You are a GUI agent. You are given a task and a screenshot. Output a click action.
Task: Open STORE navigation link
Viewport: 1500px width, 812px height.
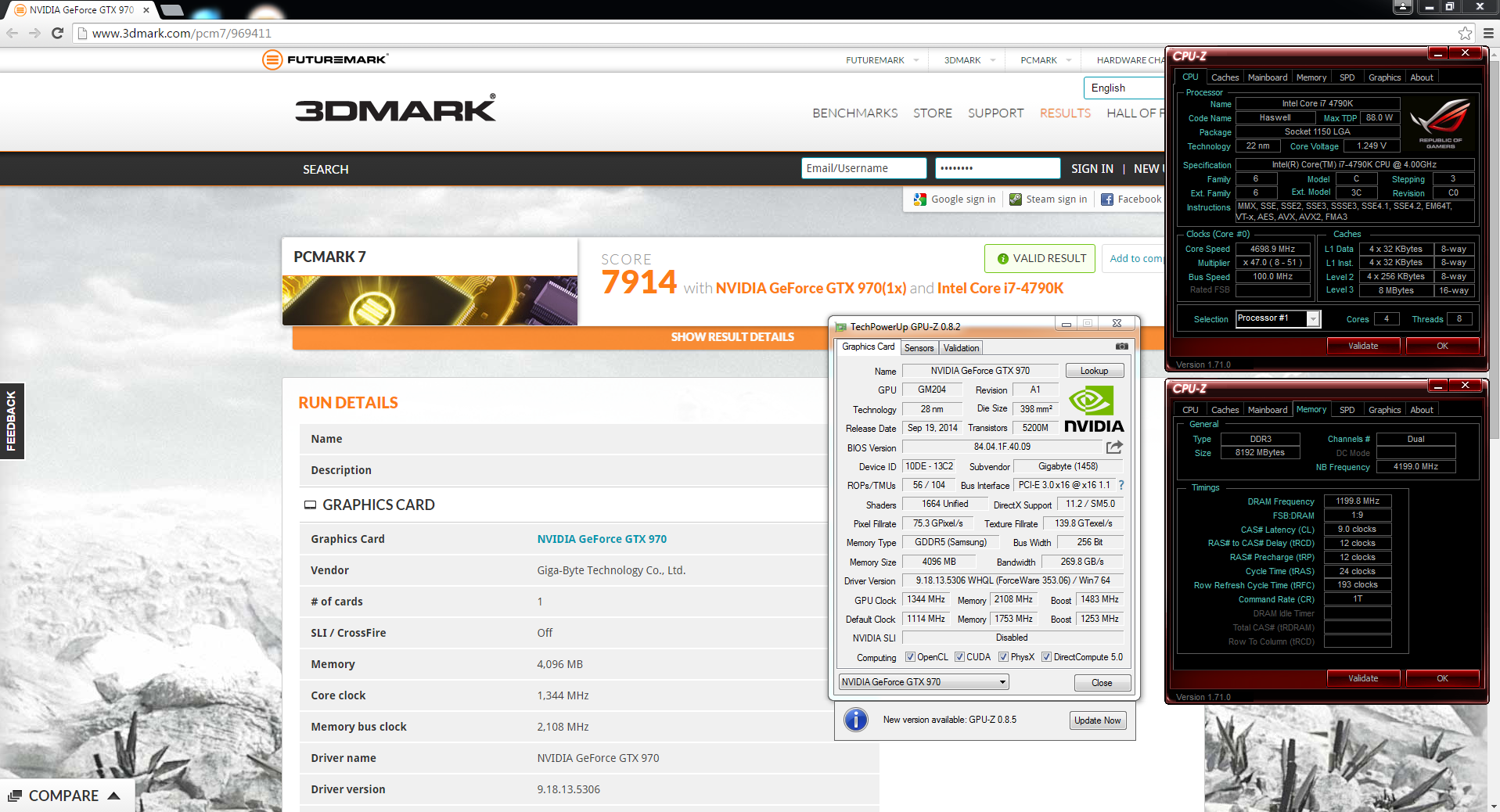pos(933,113)
